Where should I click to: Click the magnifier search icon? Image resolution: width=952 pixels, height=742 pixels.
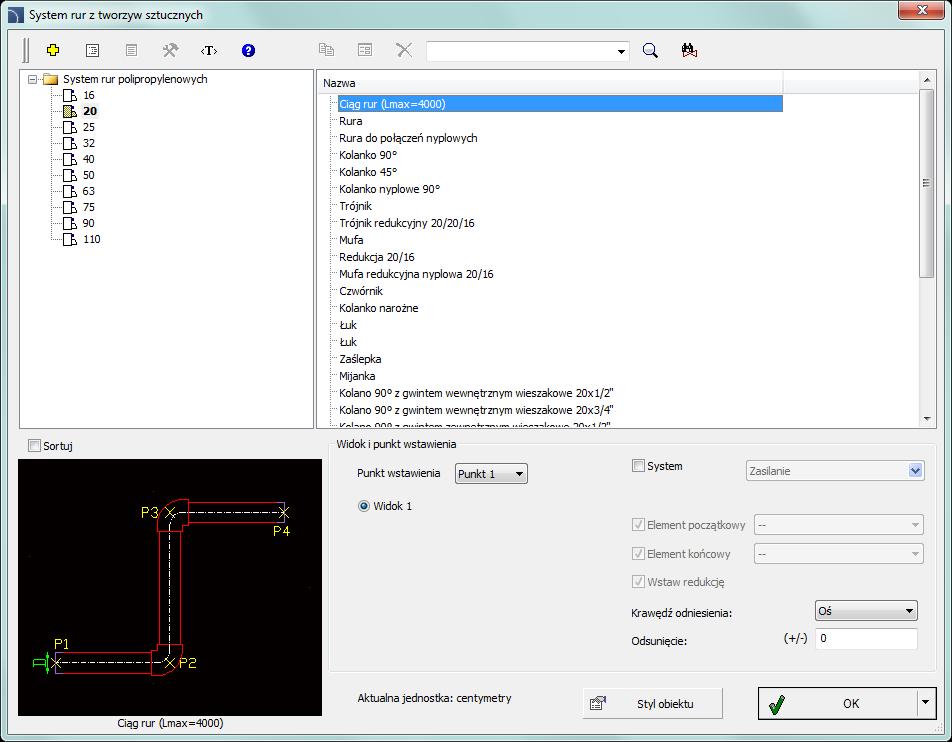650,50
